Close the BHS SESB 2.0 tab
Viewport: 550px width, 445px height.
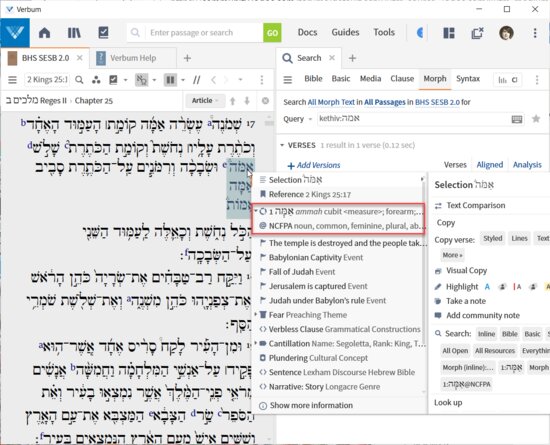[80, 58]
